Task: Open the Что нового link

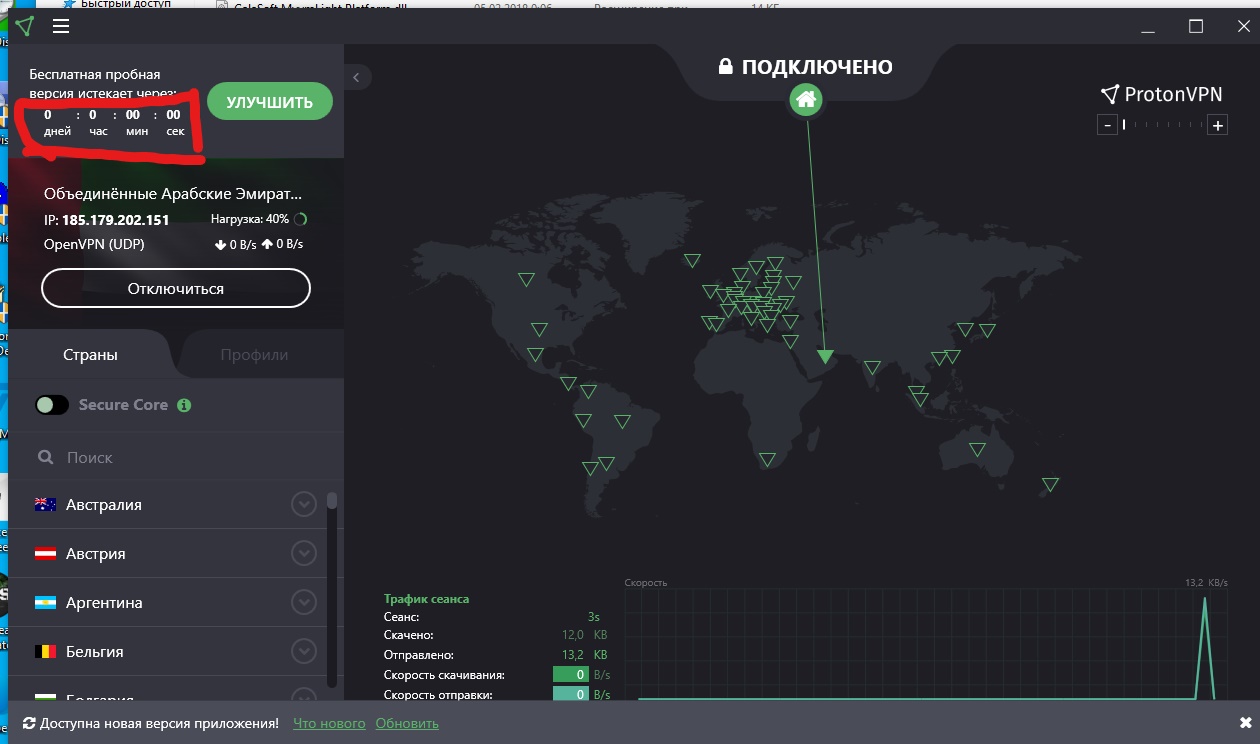Action: coord(329,723)
